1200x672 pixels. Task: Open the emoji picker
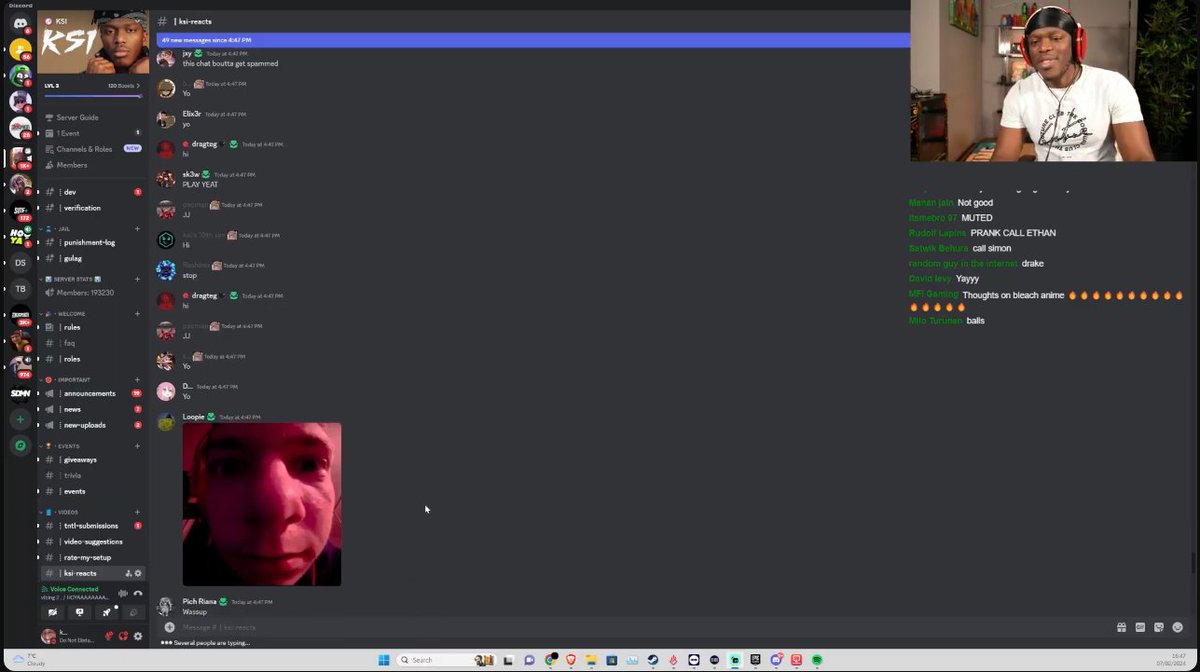(1178, 627)
